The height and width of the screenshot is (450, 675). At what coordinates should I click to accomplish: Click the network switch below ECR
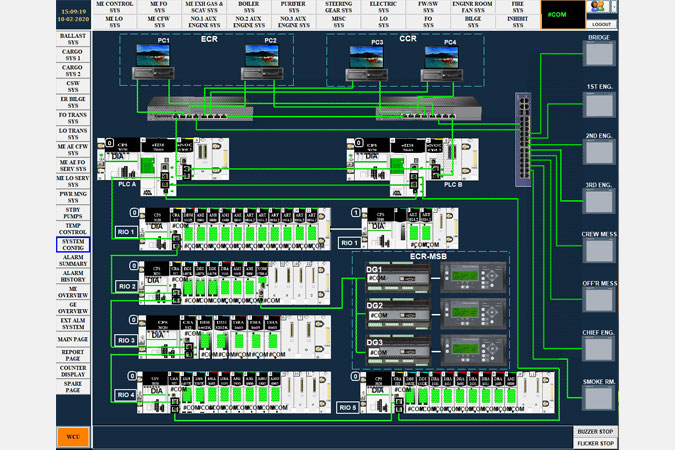pos(200,109)
